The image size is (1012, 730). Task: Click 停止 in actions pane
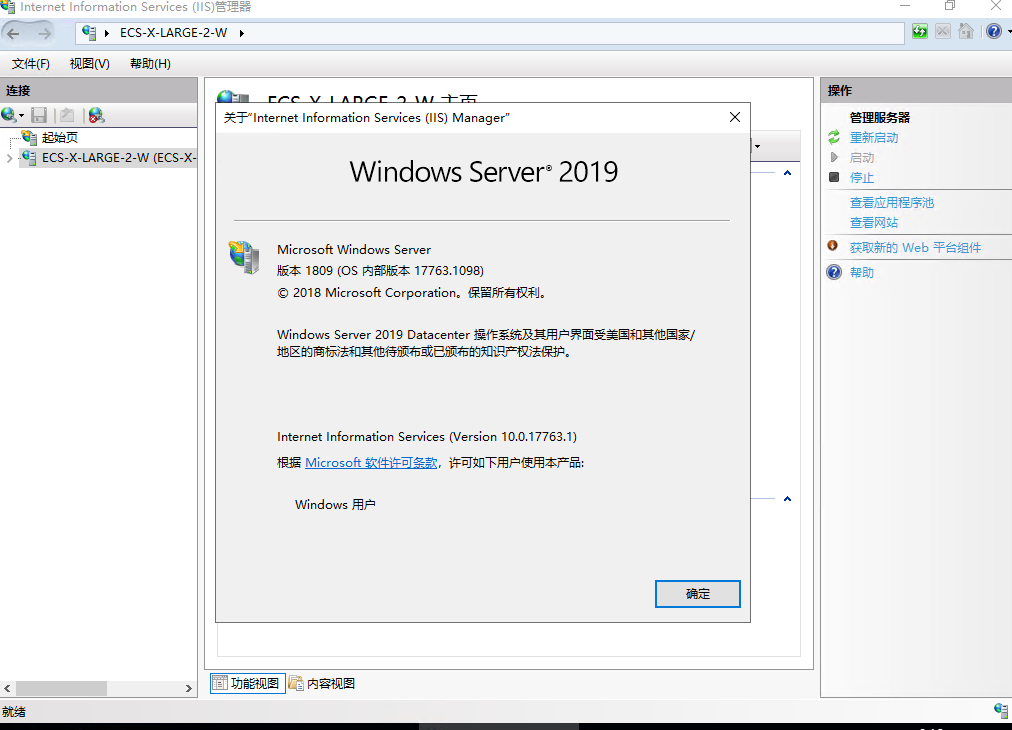coord(862,177)
